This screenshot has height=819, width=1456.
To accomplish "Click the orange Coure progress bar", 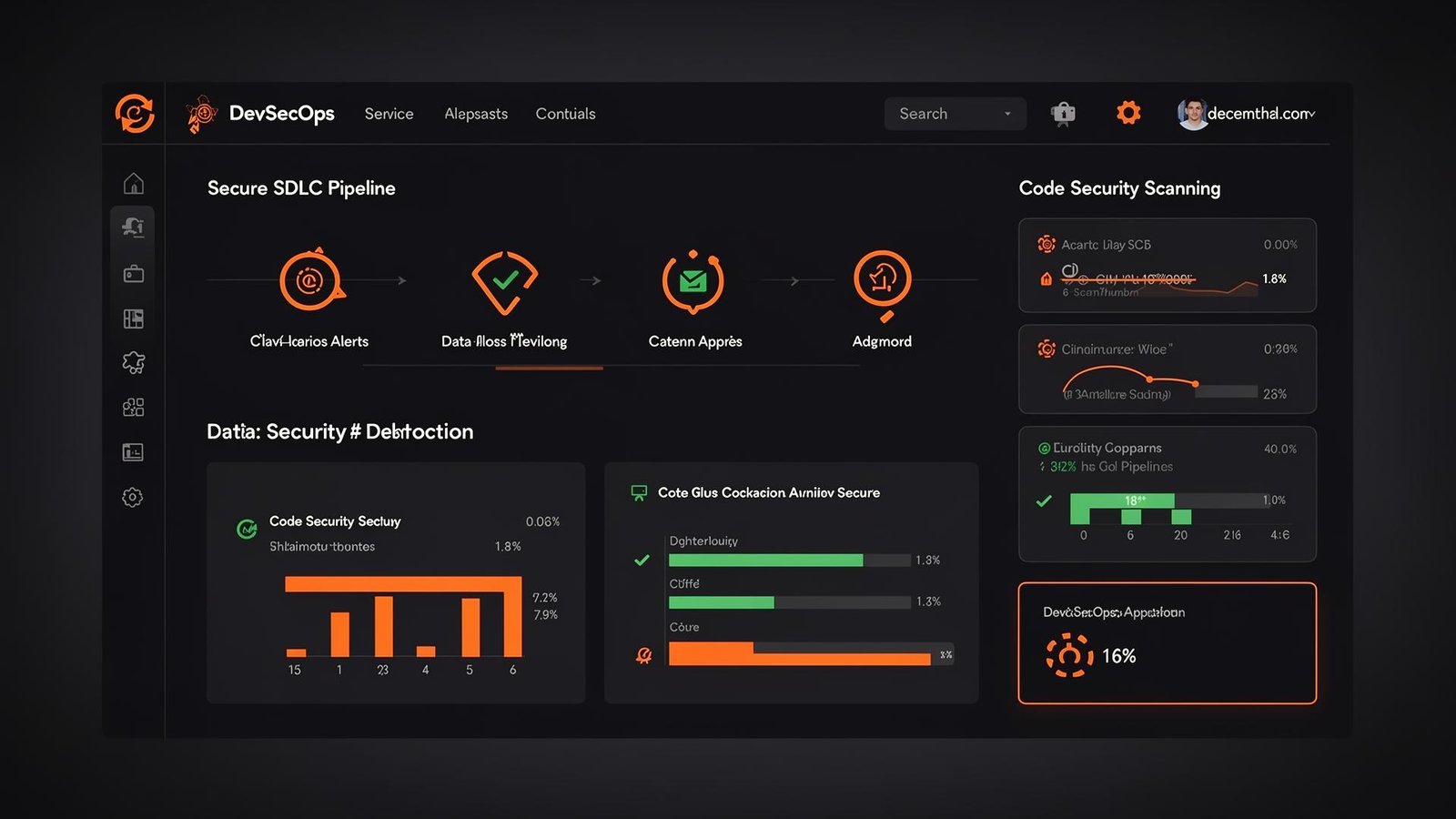I will [x=799, y=654].
